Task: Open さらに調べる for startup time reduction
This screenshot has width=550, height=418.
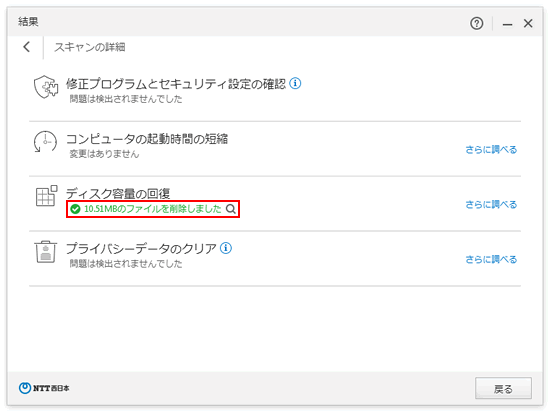Action: [491, 150]
